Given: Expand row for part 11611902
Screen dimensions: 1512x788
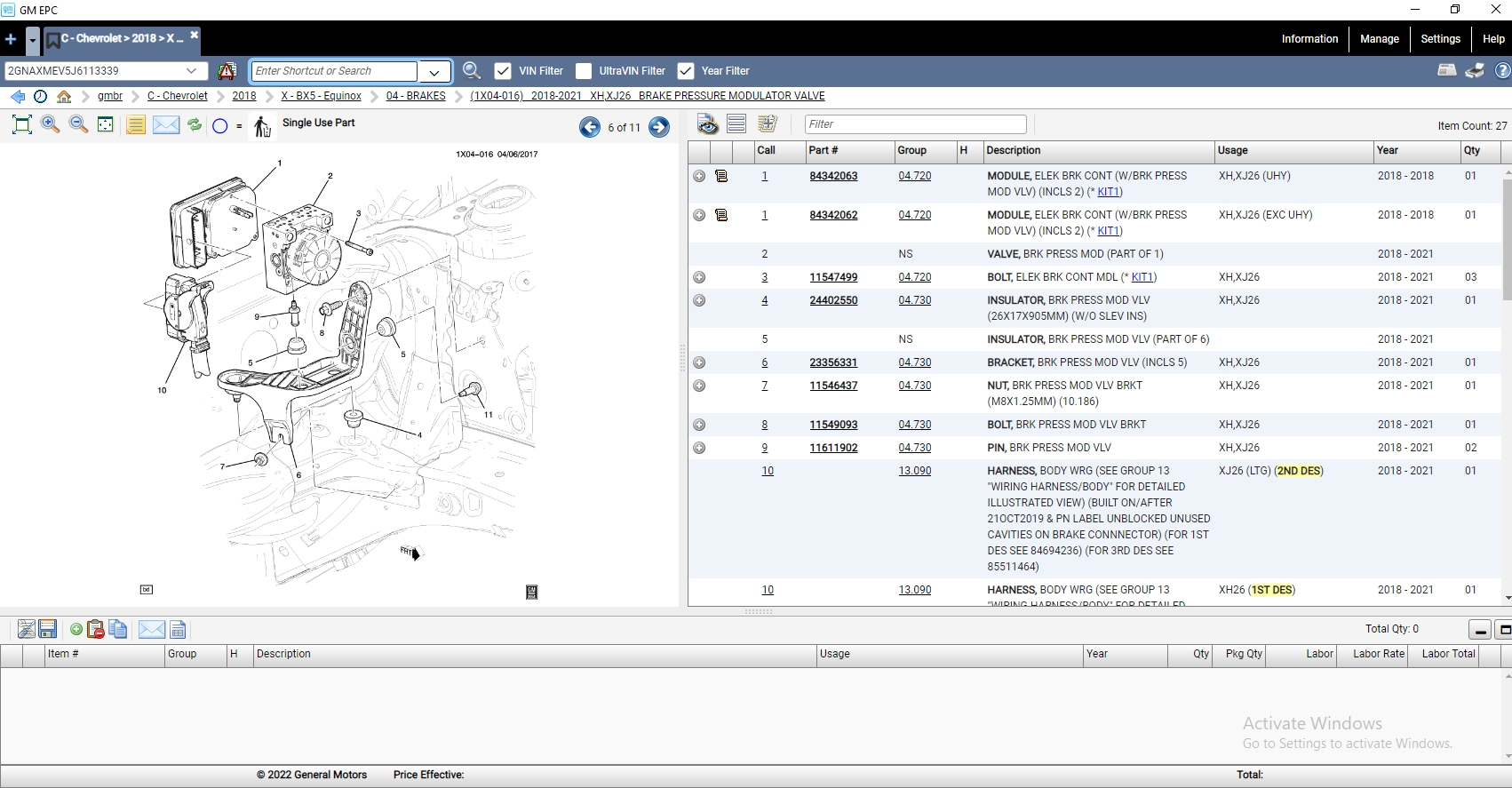Looking at the screenshot, I should tap(699, 448).
